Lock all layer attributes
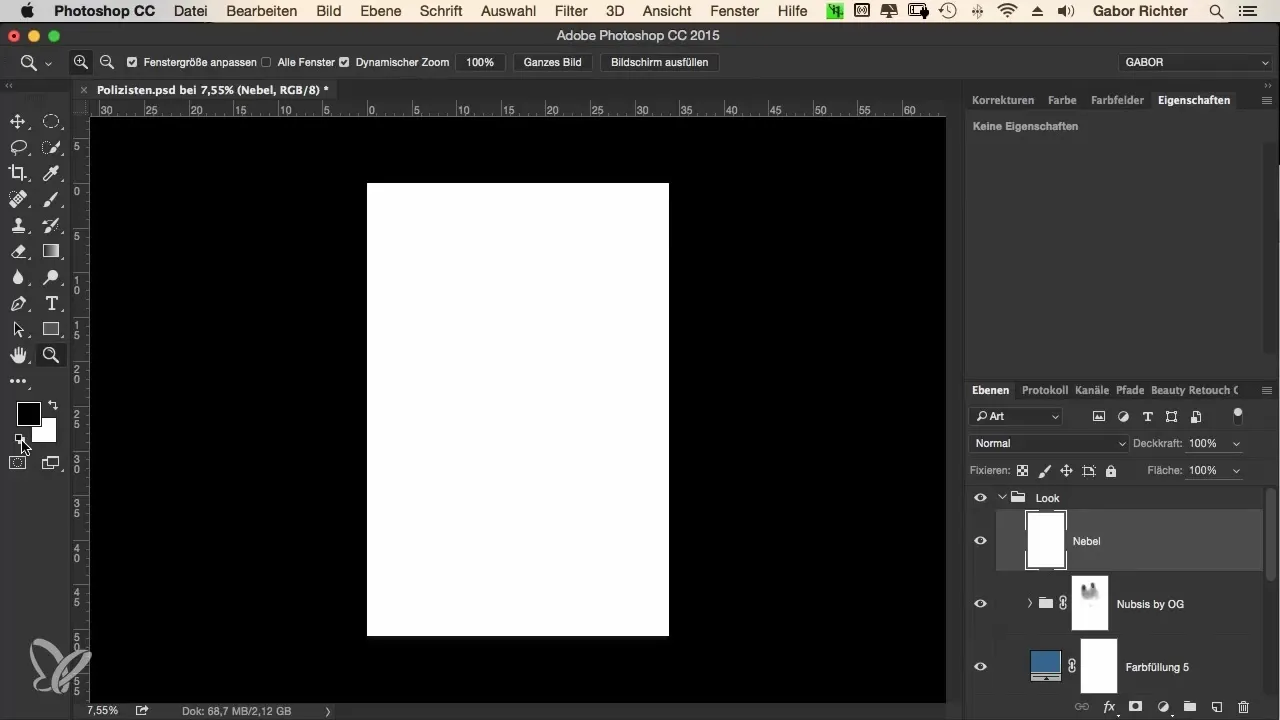 1111,470
